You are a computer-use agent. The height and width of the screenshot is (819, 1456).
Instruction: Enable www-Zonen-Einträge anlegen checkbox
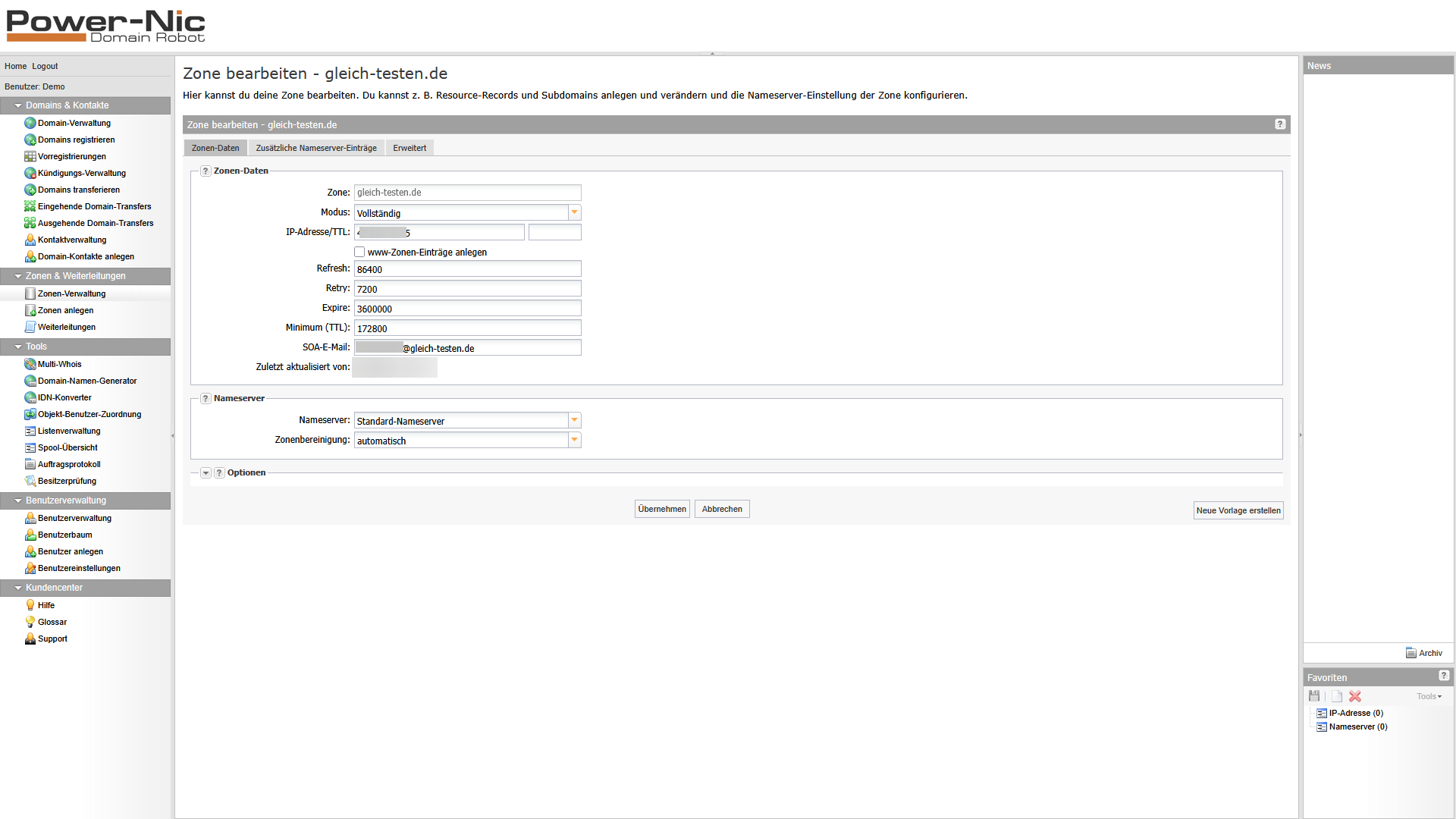point(359,252)
